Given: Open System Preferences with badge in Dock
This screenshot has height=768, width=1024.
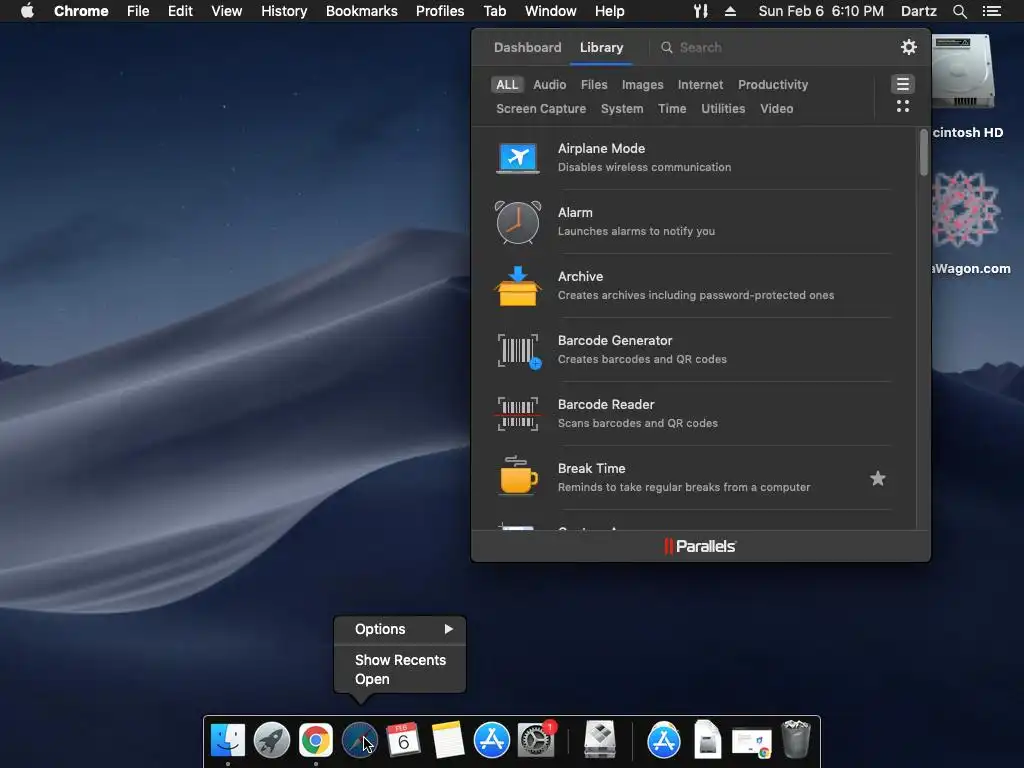Looking at the screenshot, I should 536,741.
